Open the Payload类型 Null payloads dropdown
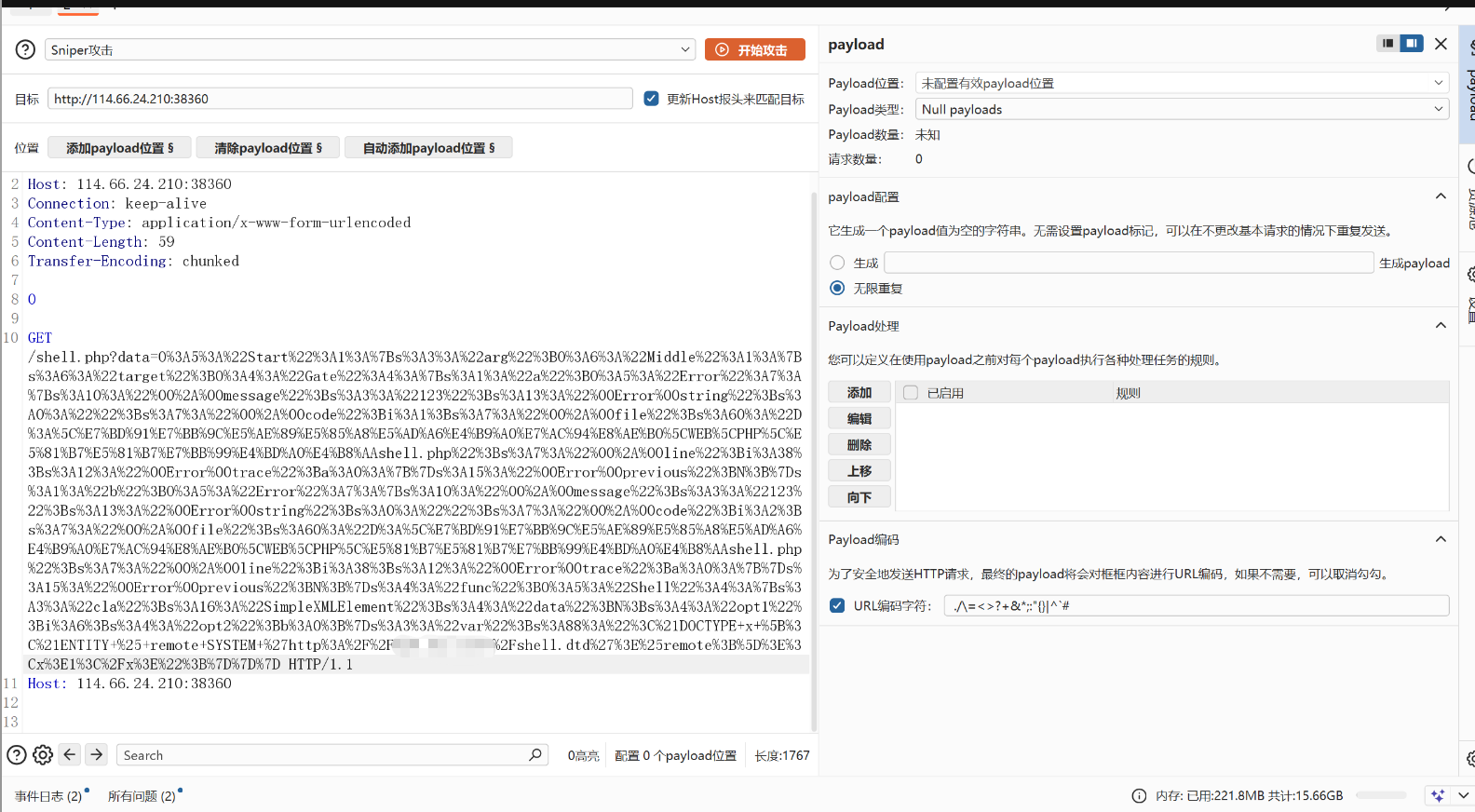Image resolution: width=1475 pixels, height=812 pixels. pyautogui.click(x=1182, y=109)
